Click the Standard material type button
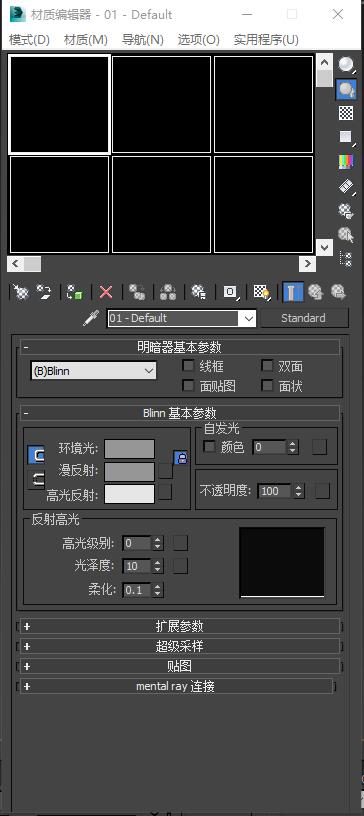The height and width of the screenshot is (816, 364). click(x=303, y=318)
